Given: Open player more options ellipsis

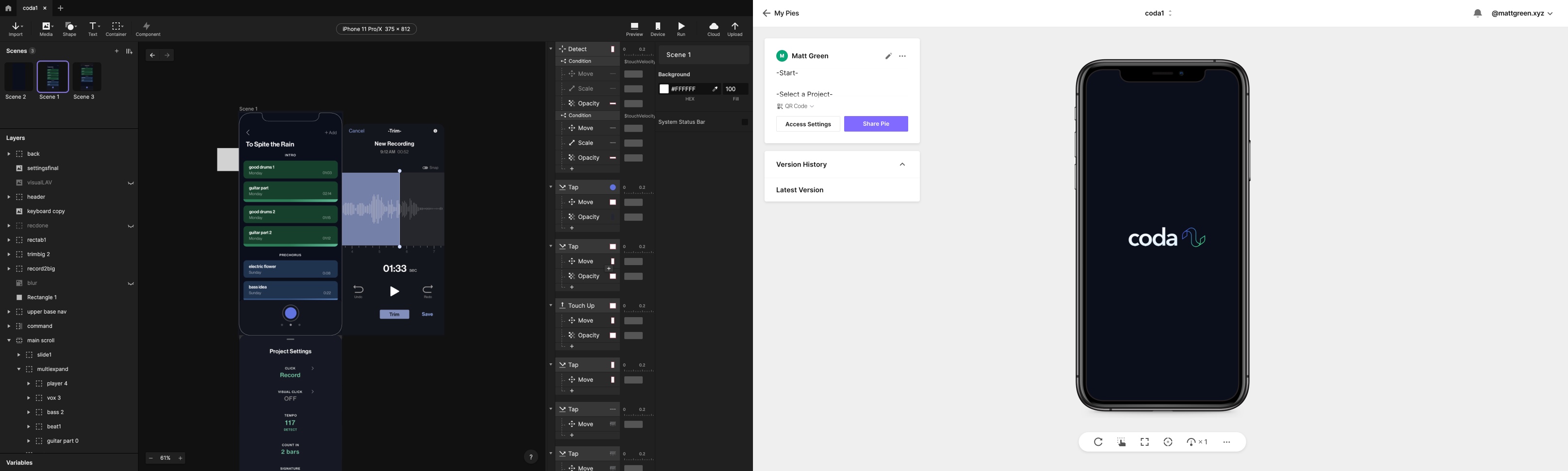Looking at the screenshot, I should [1226, 442].
